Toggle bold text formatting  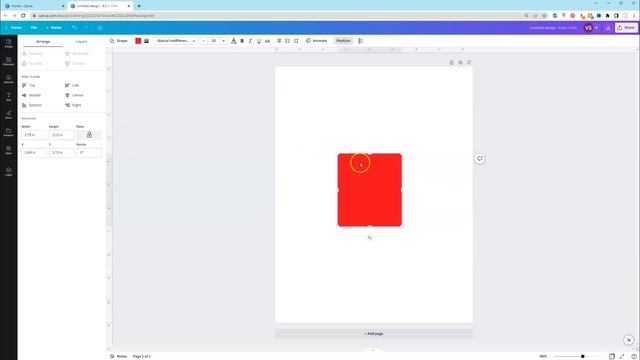click(x=242, y=41)
